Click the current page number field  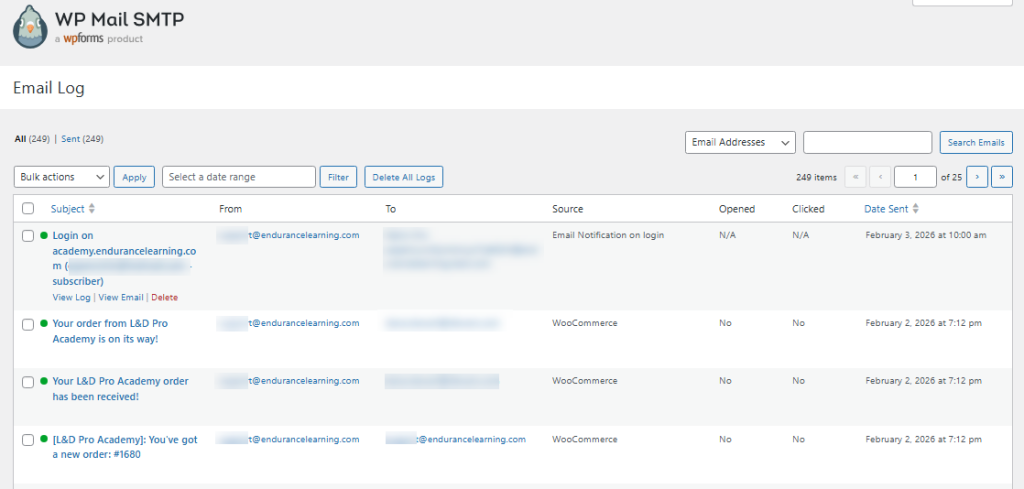[915, 177]
